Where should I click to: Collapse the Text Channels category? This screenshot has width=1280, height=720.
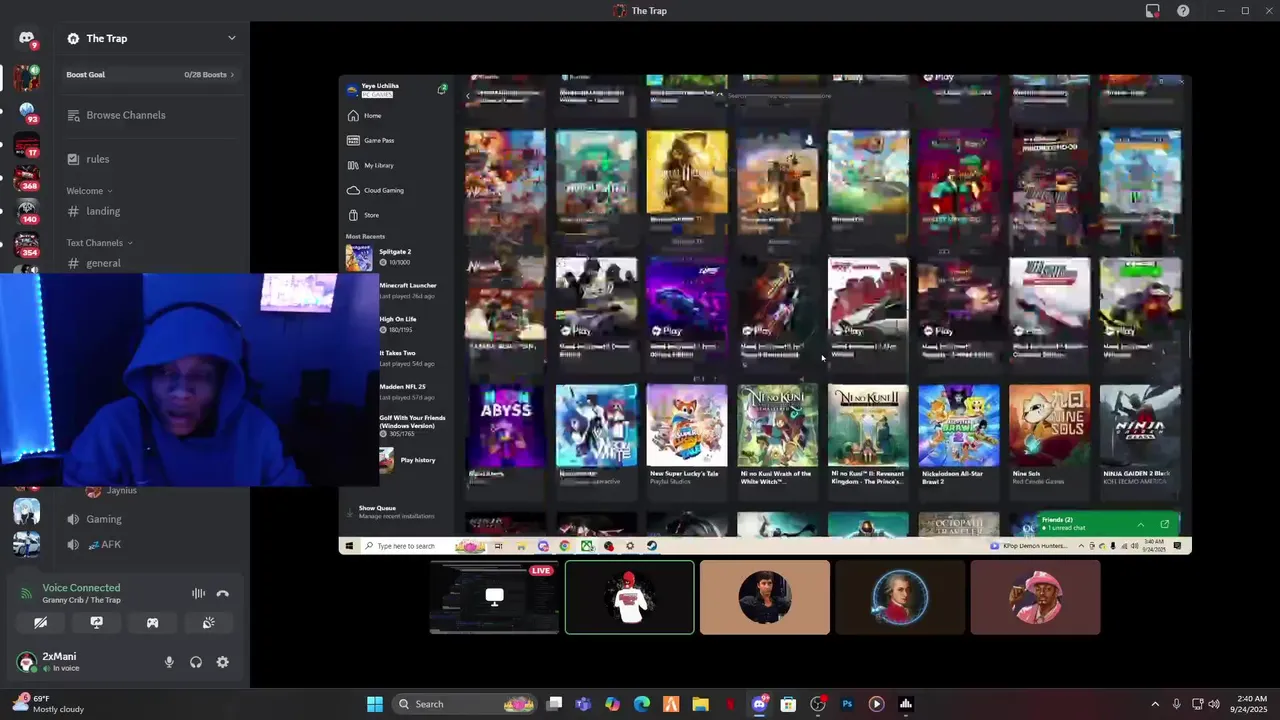pos(100,243)
